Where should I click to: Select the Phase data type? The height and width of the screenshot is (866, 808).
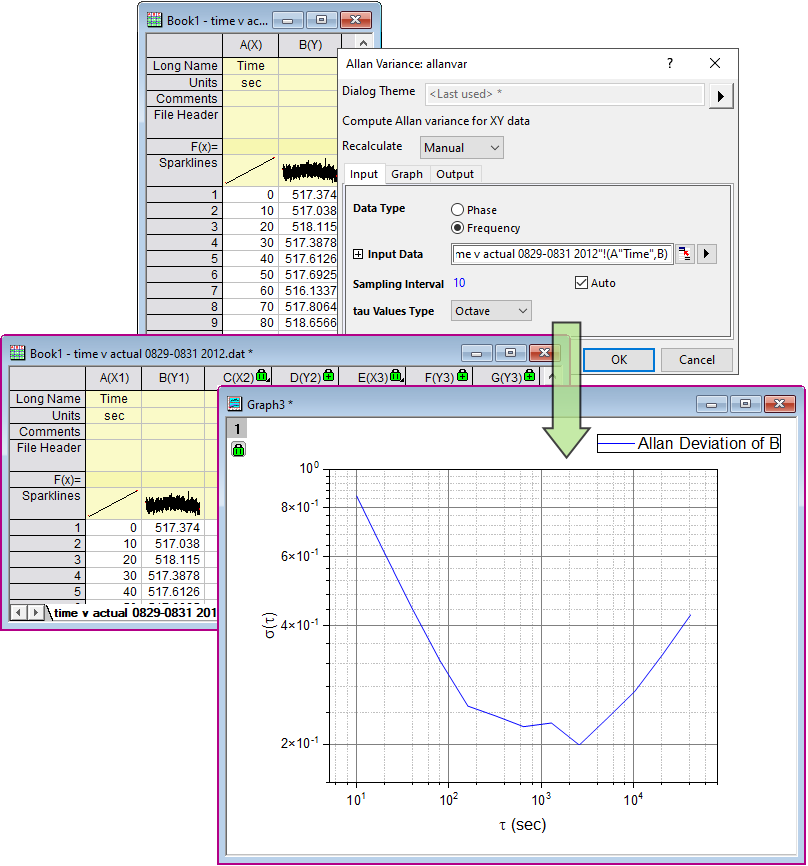point(459,210)
